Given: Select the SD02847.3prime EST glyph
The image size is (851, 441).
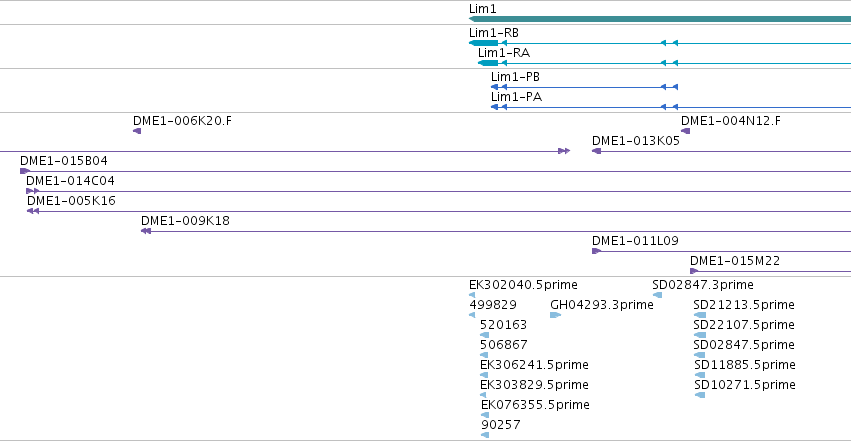Looking at the screenshot, I should (x=657, y=295).
